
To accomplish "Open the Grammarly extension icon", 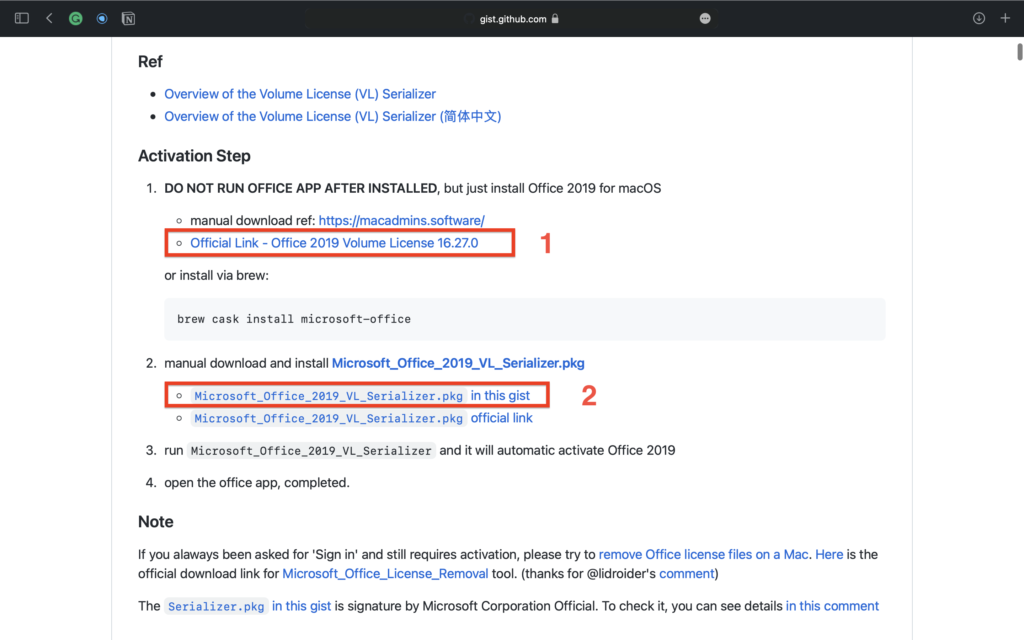I will (x=76, y=19).
